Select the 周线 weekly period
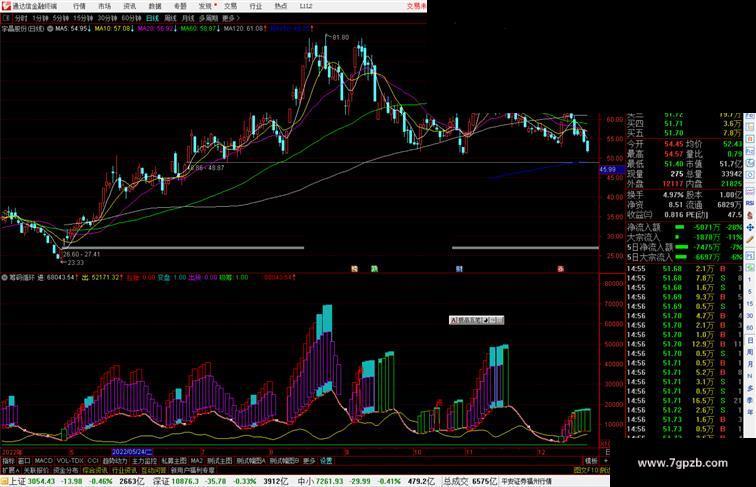Viewport: 756px width, 487px height. click(170, 18)
